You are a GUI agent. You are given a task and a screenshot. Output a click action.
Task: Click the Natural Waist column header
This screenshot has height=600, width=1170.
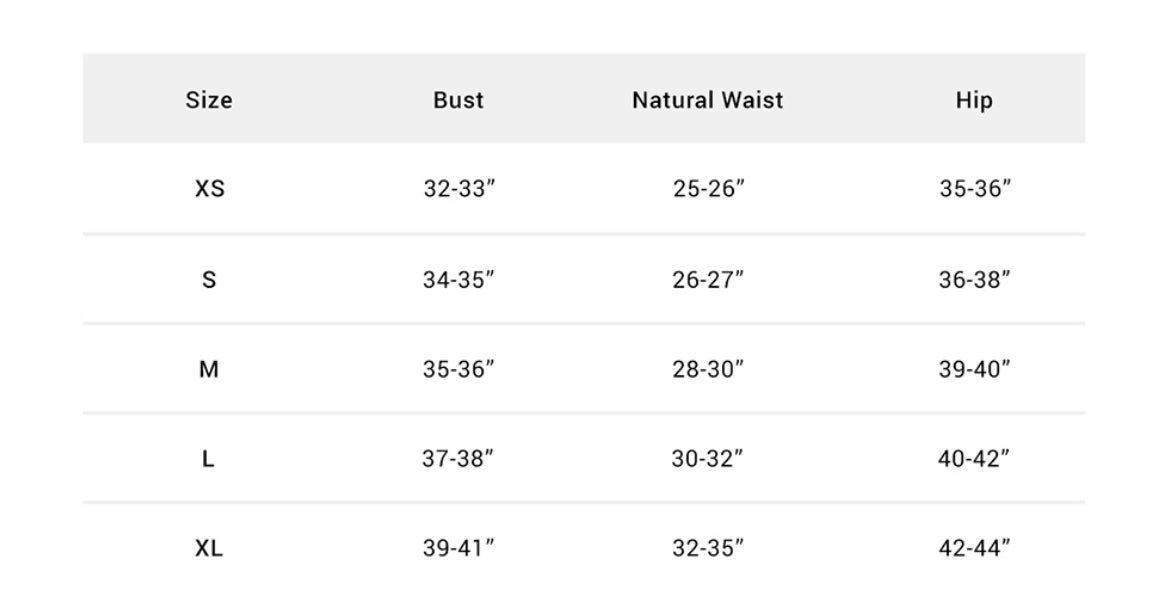pyautogui.click(x=708, y=100)
